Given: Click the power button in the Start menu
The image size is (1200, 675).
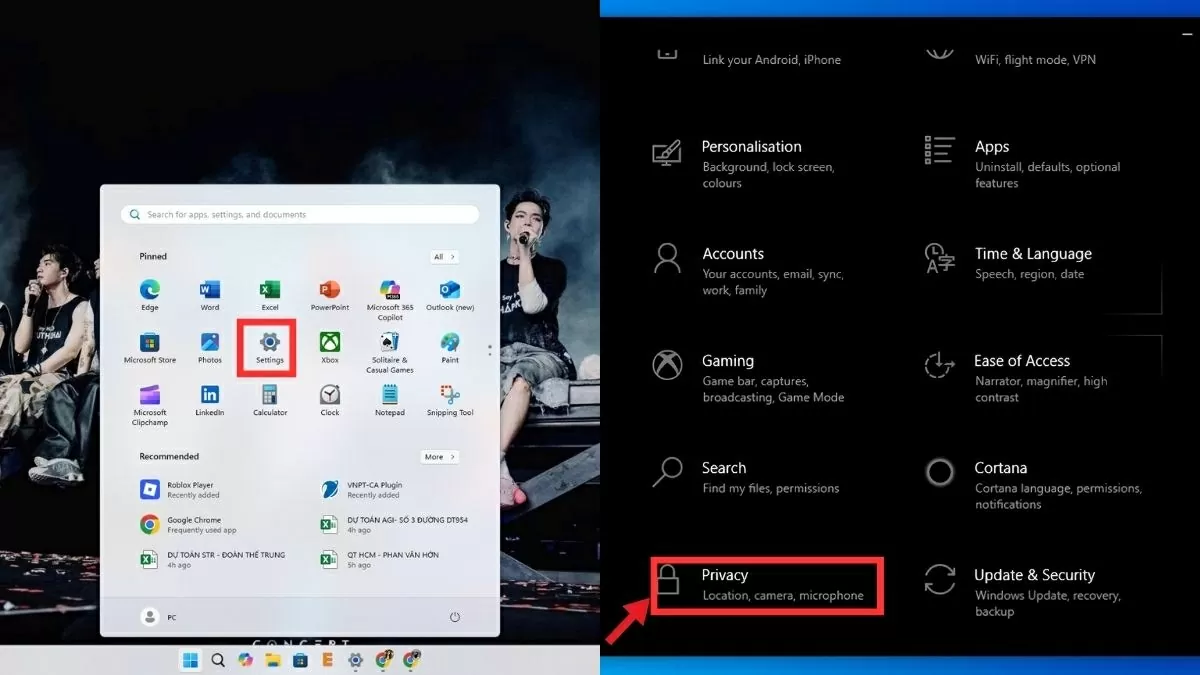Looking at the screenshot, I should [x=453, y=618].
